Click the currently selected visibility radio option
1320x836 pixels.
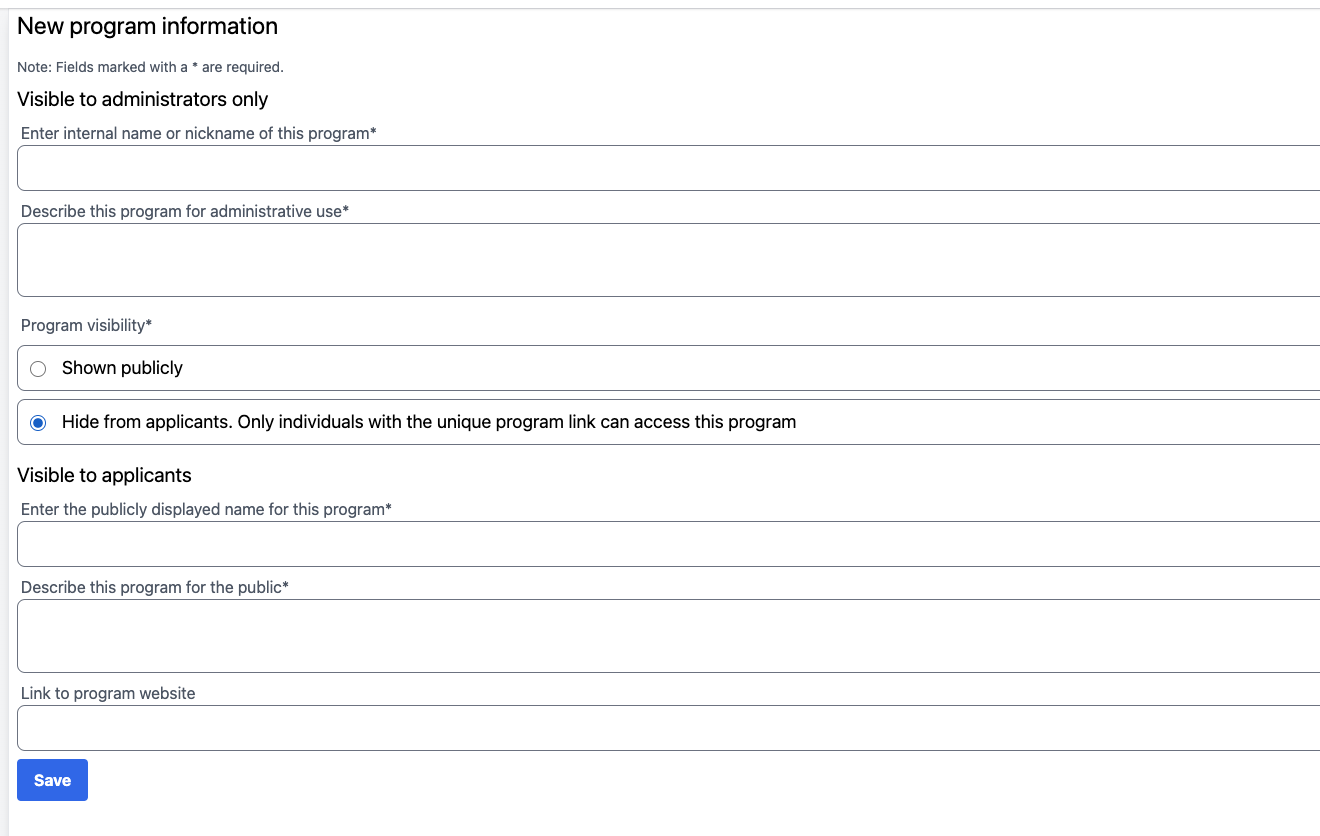pyautogui.click(x=38, y=421)
